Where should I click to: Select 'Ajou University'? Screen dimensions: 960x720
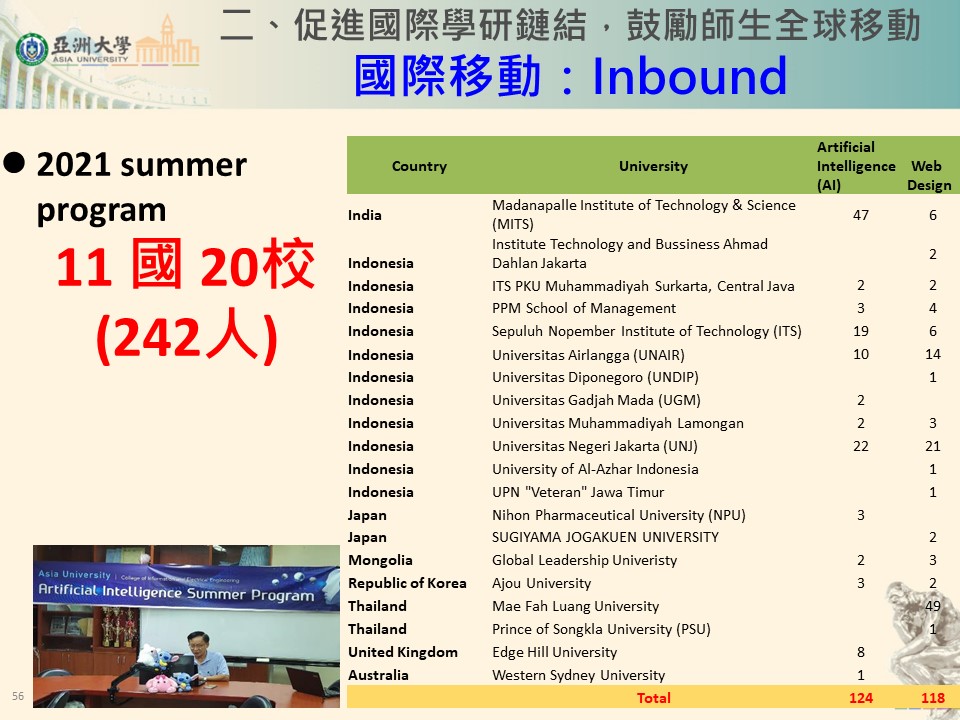[541, 583]
